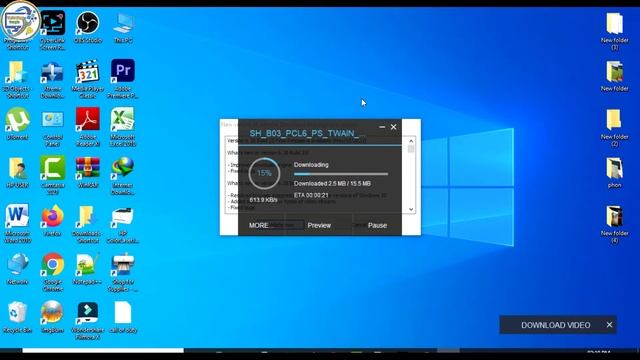Click MORE in the download dialog
The height and width of the screenshot is (360, 640).
click(x=259, y=225)
